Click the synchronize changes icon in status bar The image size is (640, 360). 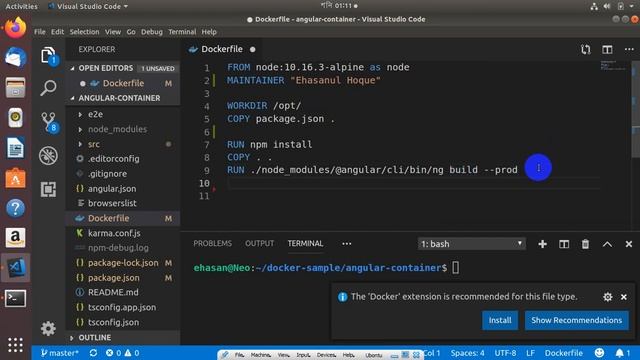click(x=93, y=353)
